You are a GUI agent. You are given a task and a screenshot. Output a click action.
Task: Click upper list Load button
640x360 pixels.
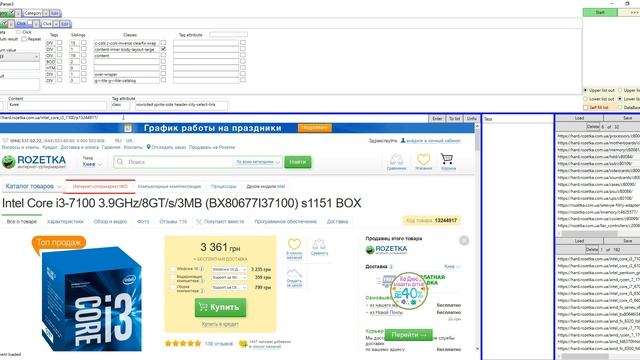click(579, 118)
